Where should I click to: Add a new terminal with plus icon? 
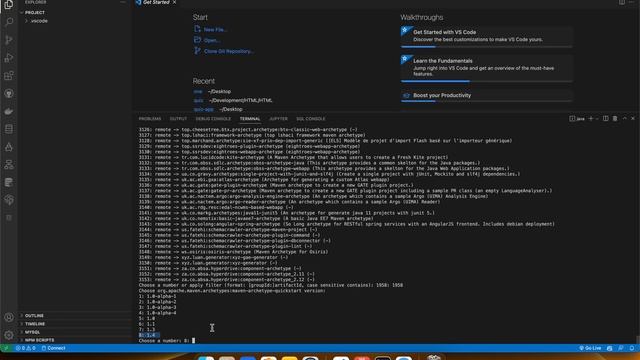coord(591,118)
